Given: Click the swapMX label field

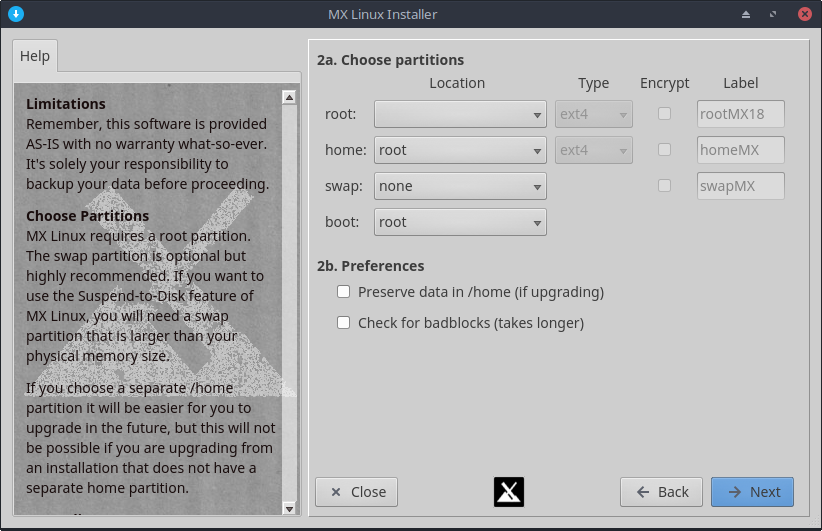Looking at the screenshot, I should [x=741, y=186].
